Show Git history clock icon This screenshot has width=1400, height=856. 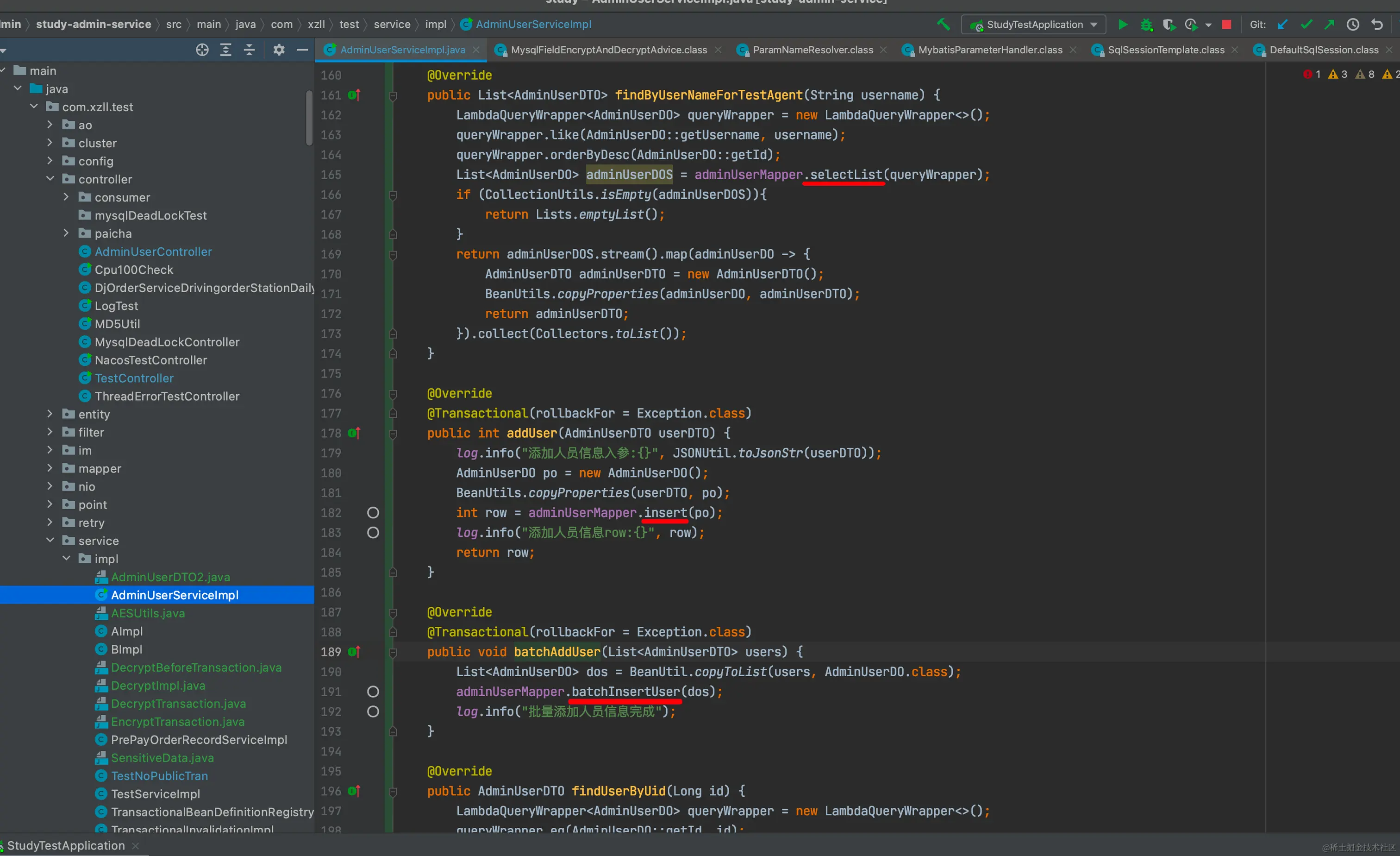pos(1353,25)
